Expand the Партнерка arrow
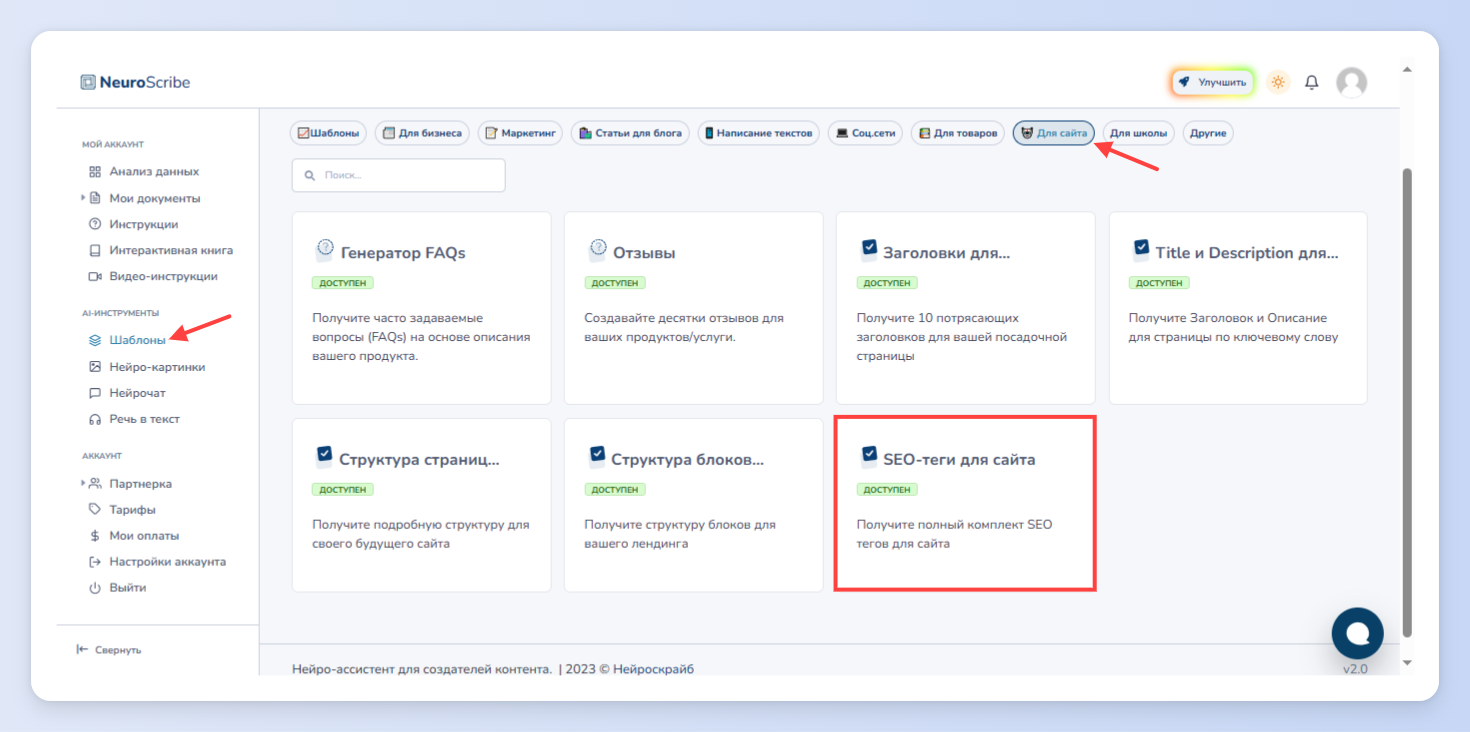The width and height of the screenshot is (1470, 732). [83, 483]
